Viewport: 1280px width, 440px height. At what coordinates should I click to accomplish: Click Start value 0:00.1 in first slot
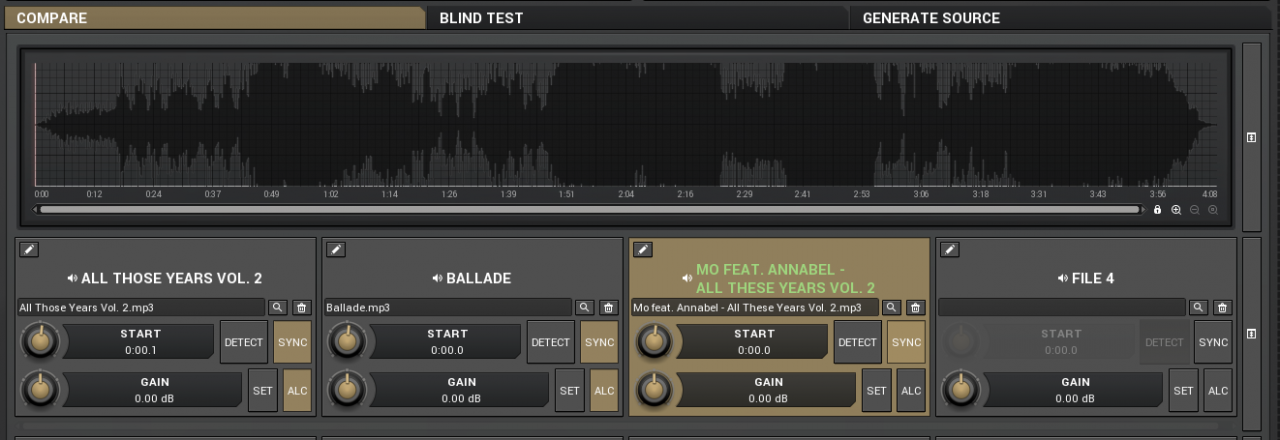pyautogui.click(x=140, y=350)
